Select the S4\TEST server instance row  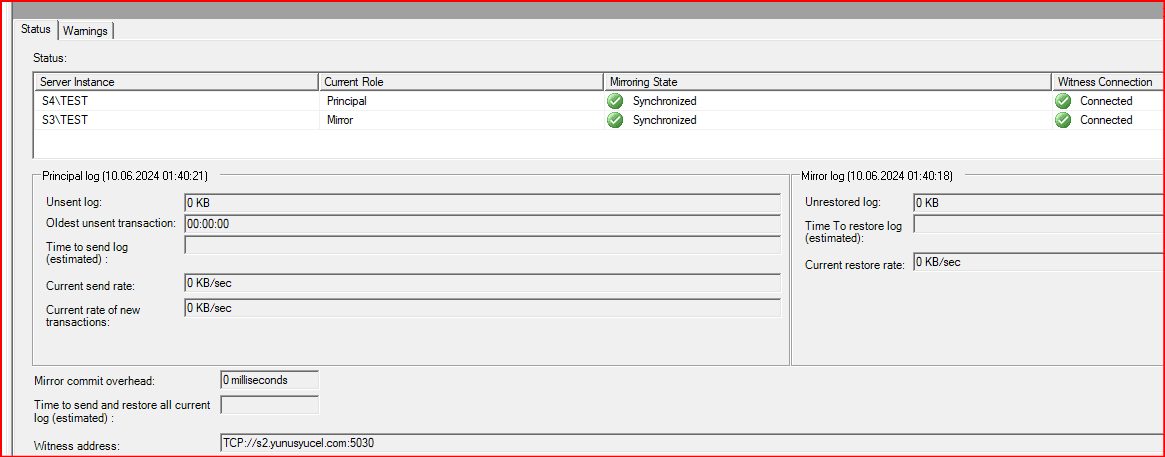[x=66, y=101]
